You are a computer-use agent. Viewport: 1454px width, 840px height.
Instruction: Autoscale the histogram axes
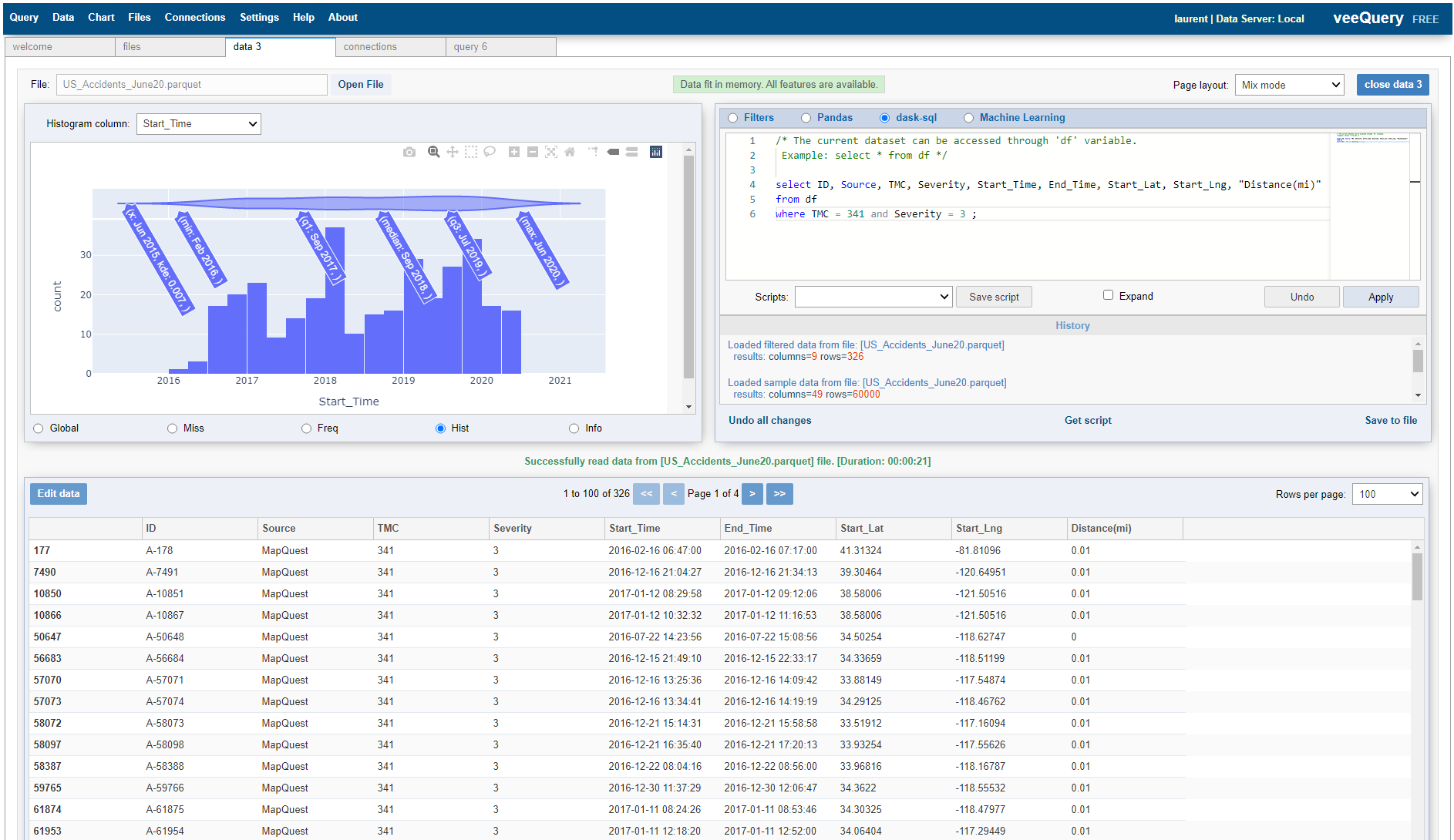551,152
